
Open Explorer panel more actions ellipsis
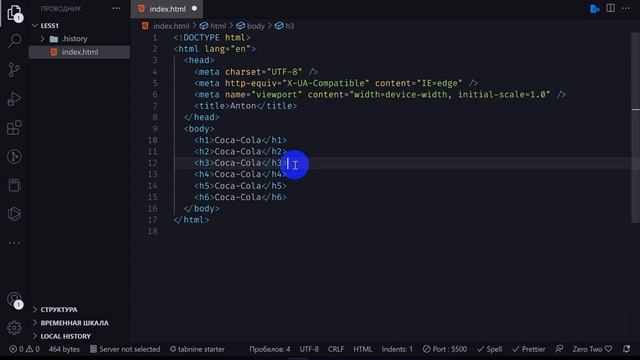click(x=116, y=9)
